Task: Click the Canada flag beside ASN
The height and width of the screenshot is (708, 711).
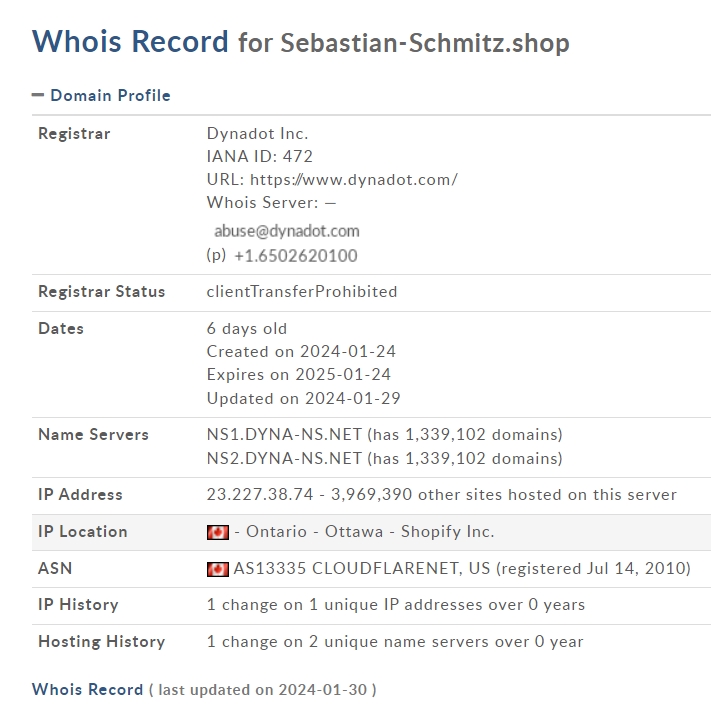Action: (x=218, y=569)
